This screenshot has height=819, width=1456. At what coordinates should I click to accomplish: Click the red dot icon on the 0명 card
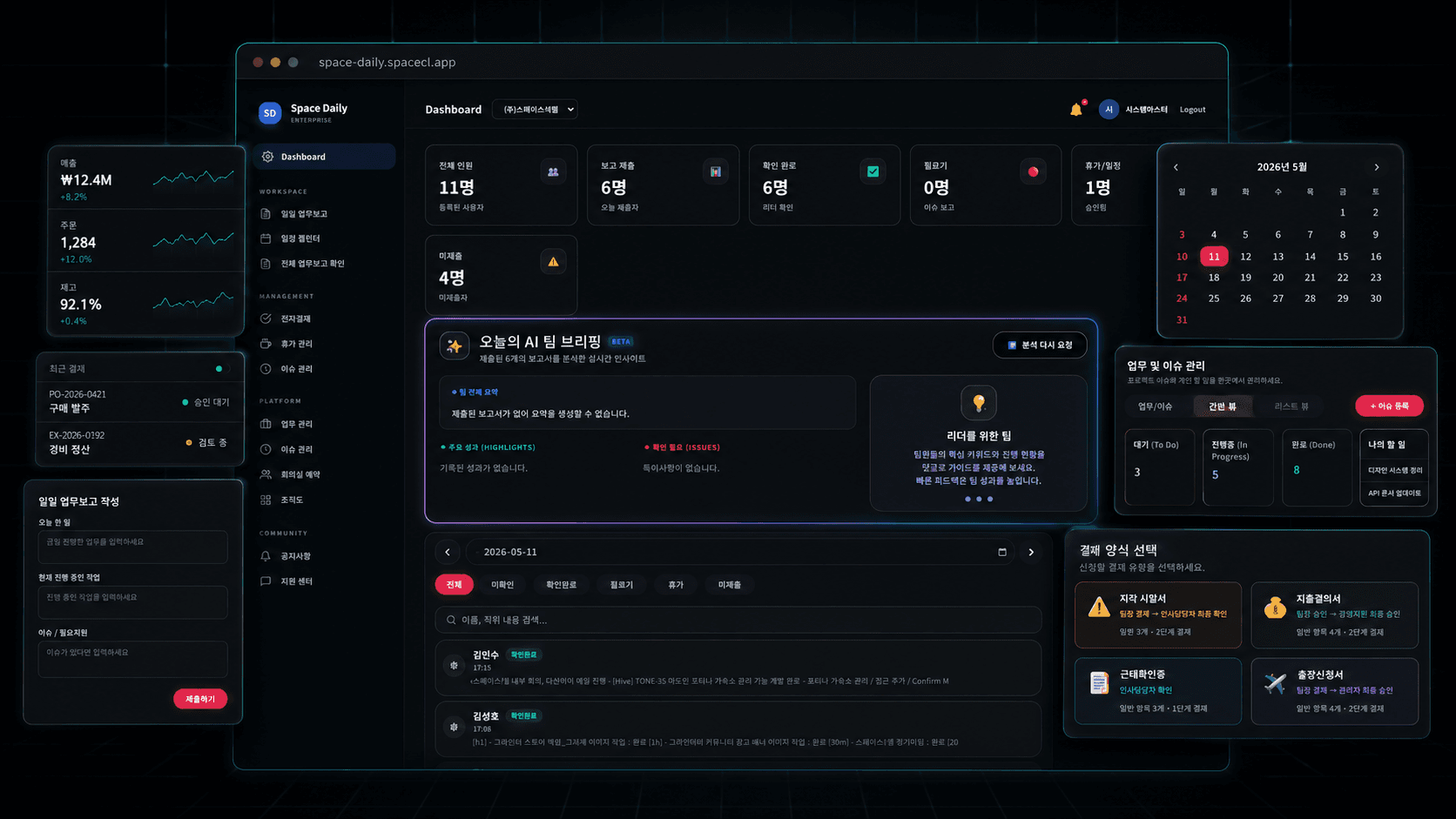1033,172
